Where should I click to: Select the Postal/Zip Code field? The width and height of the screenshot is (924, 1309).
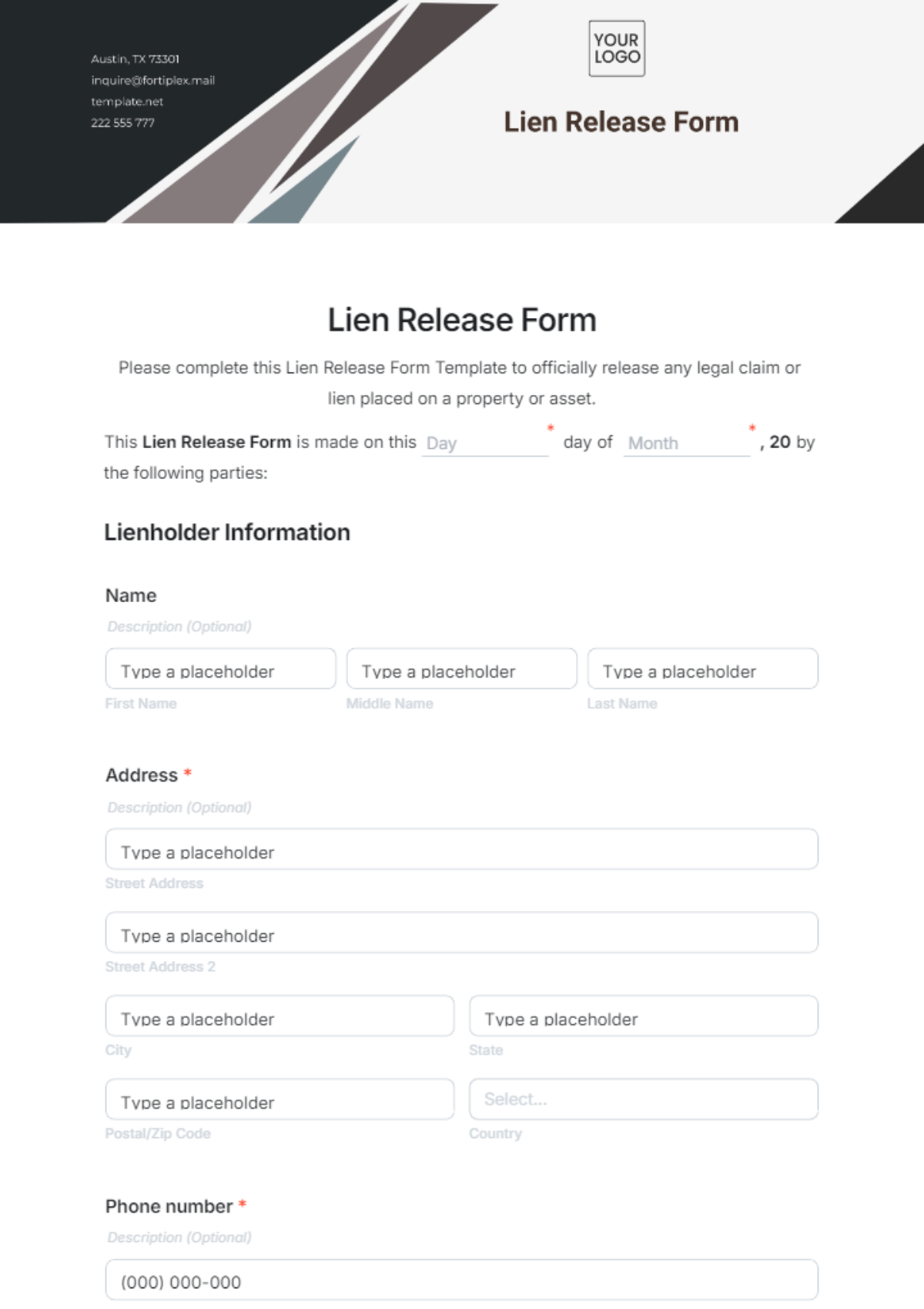pyautogui.click(x=280, y=1099)
